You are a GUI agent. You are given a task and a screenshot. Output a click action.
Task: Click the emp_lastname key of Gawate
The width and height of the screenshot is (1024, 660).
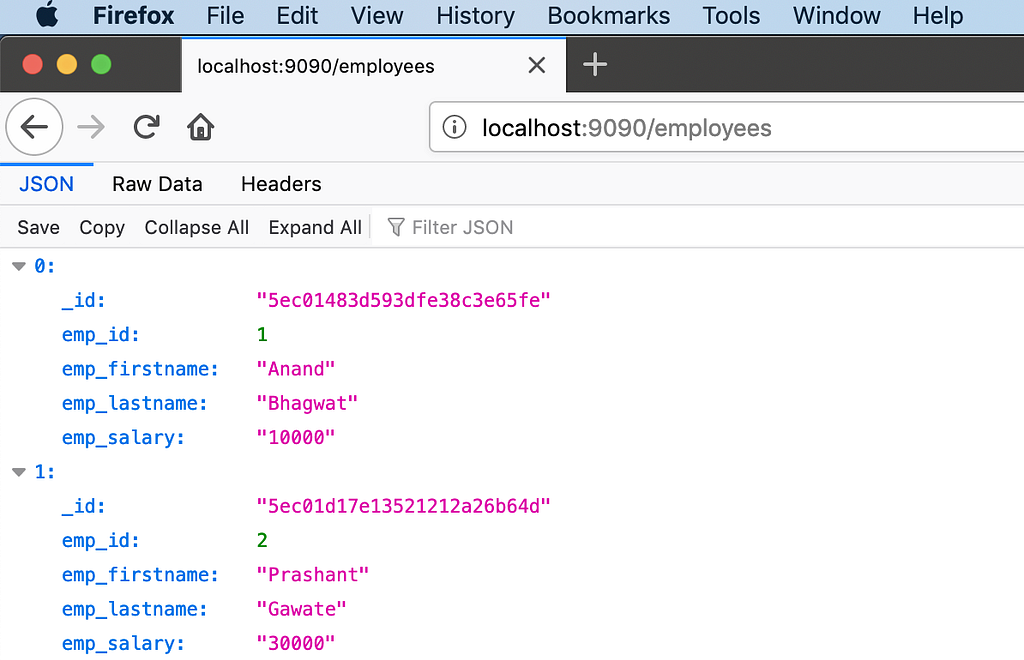(x=135, y=609)
